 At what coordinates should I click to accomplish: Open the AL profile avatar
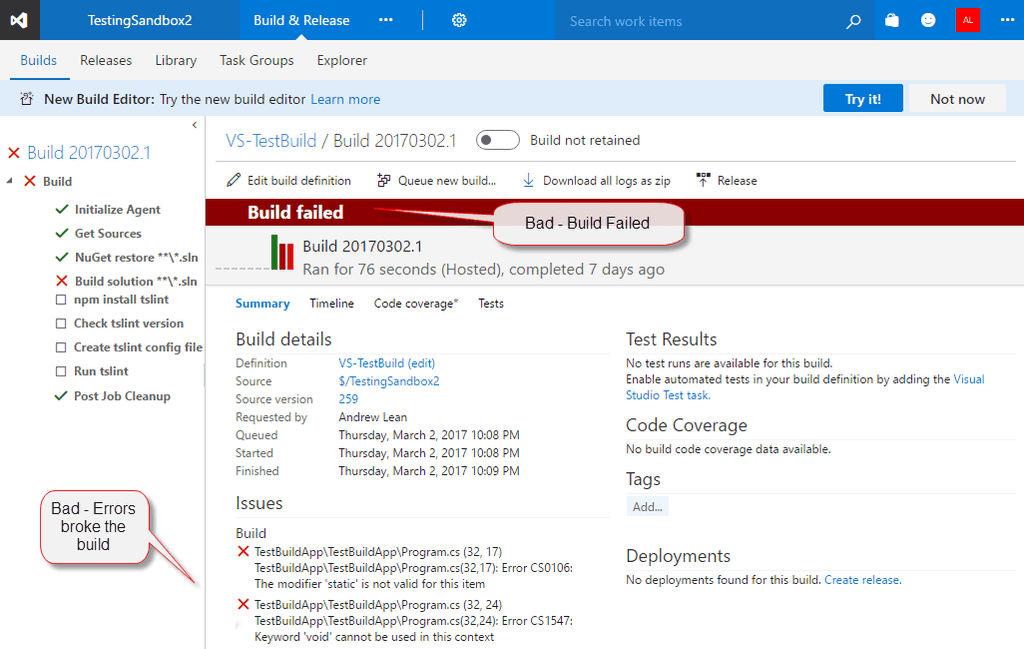[966, 19]
